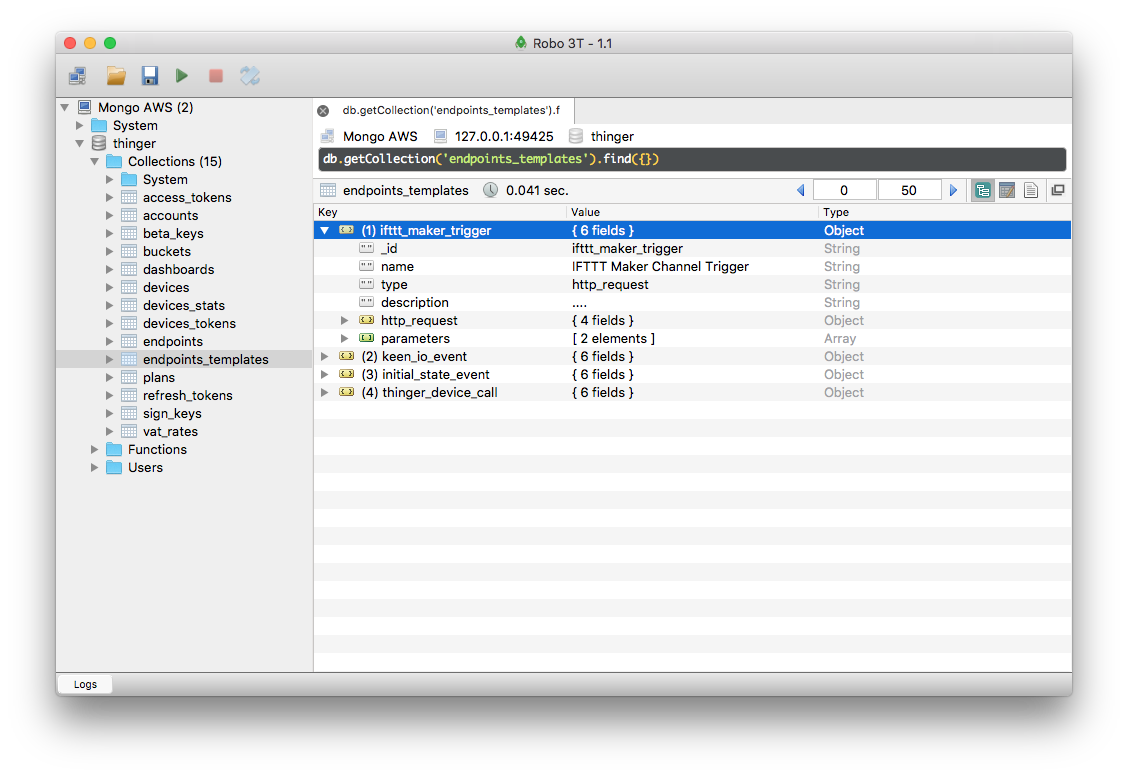Screen dimensions: 1128x776
Task: Select the buckets collection
Action: [x=167, y=252]
